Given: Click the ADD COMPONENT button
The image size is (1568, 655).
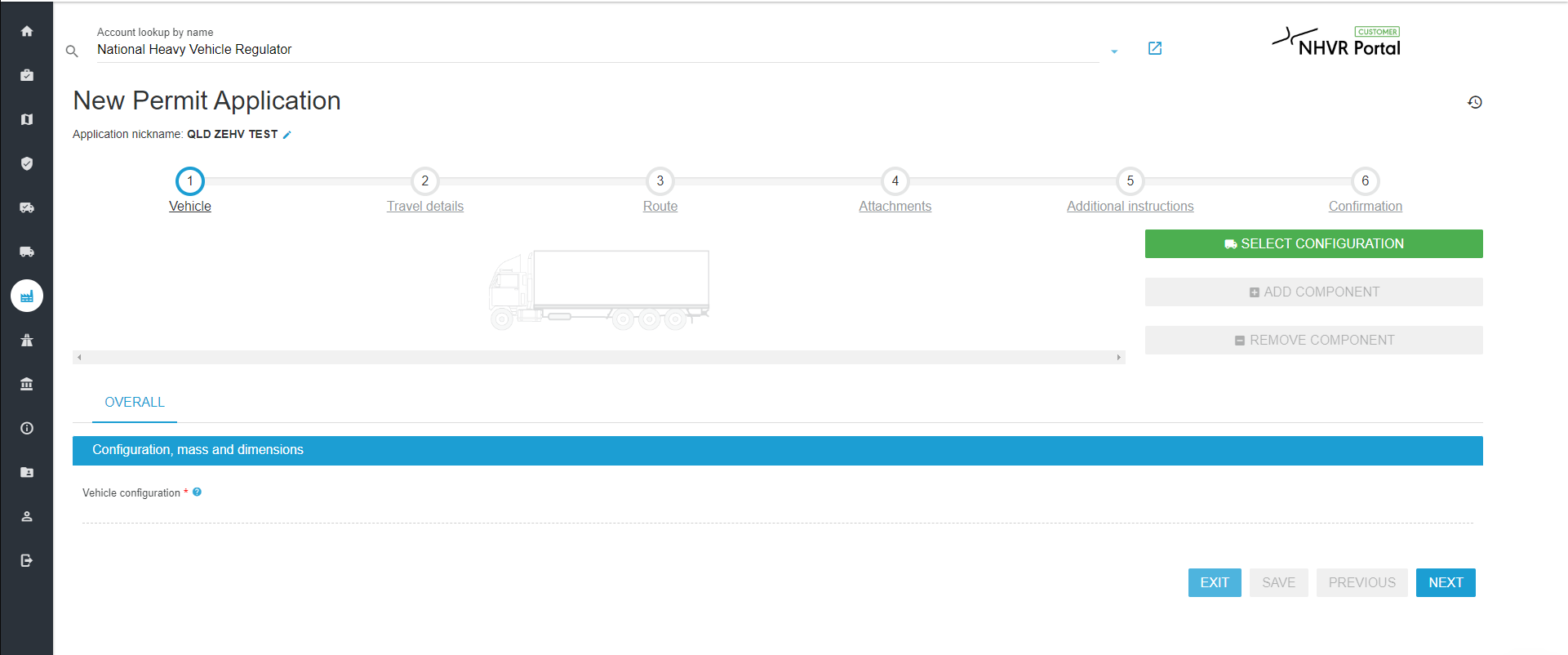Looking at the screenshot, I should (1314, 292).
